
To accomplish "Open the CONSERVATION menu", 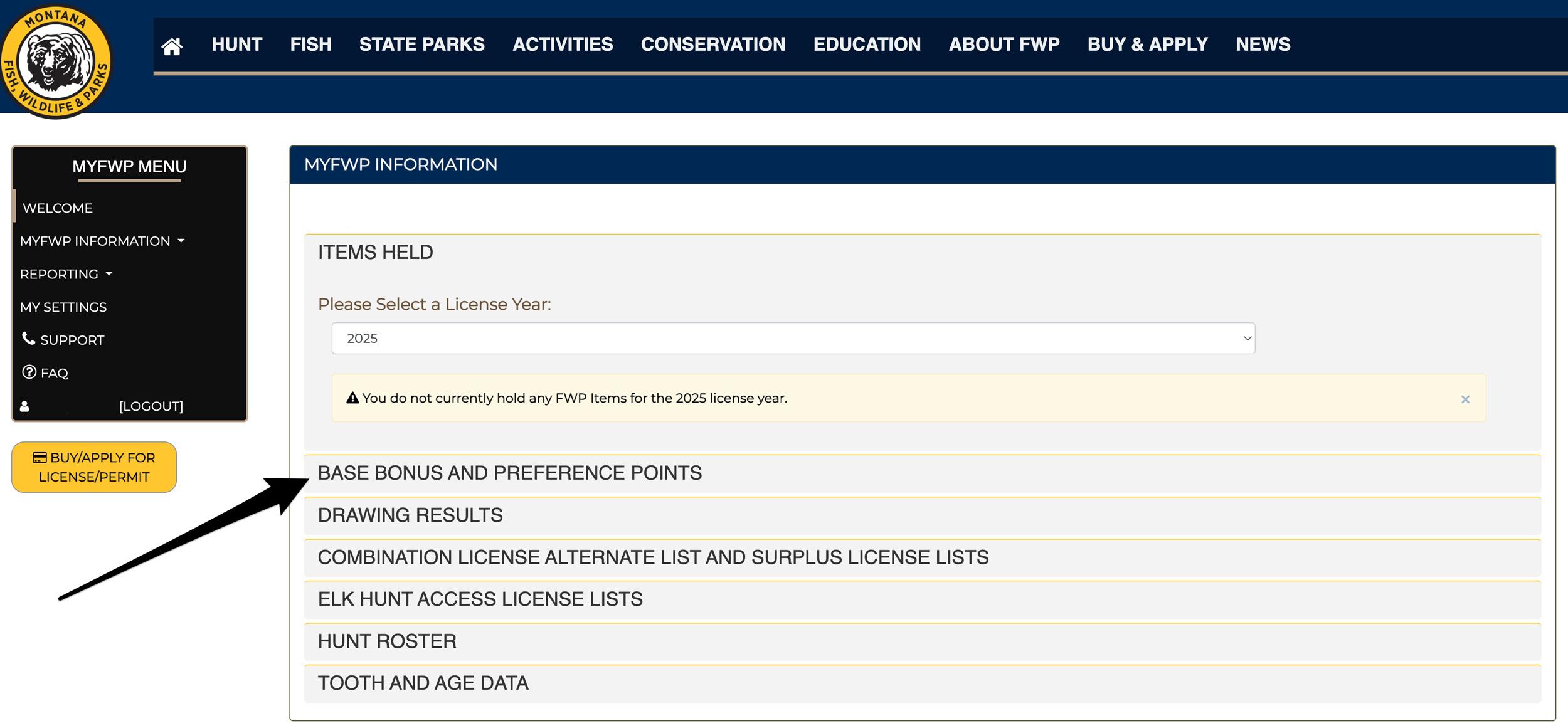I will pyautogui.click(x=713, y=44).
